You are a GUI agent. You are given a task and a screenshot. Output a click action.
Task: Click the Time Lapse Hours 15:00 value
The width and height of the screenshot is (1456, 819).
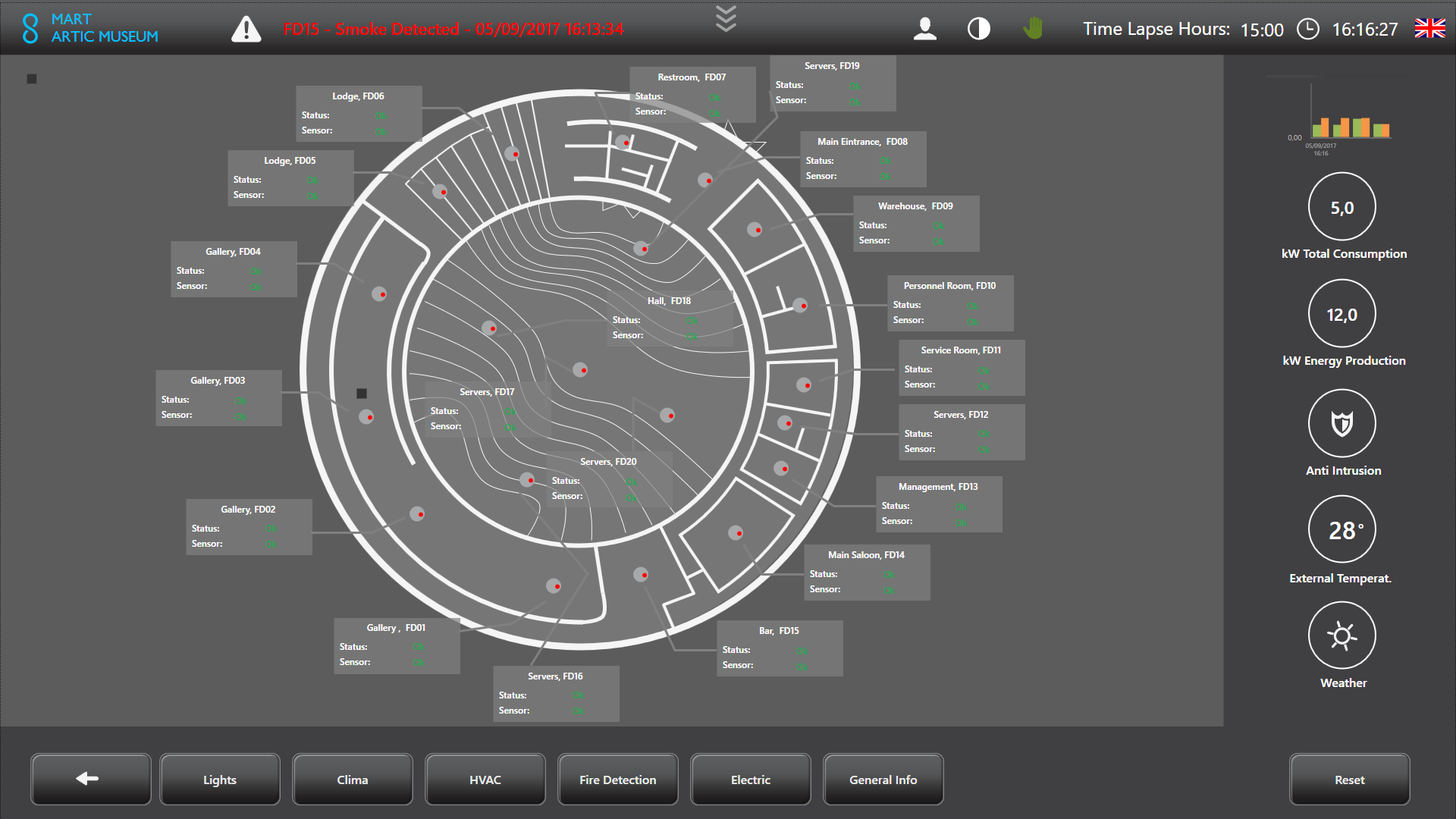tap(1262, 30)
